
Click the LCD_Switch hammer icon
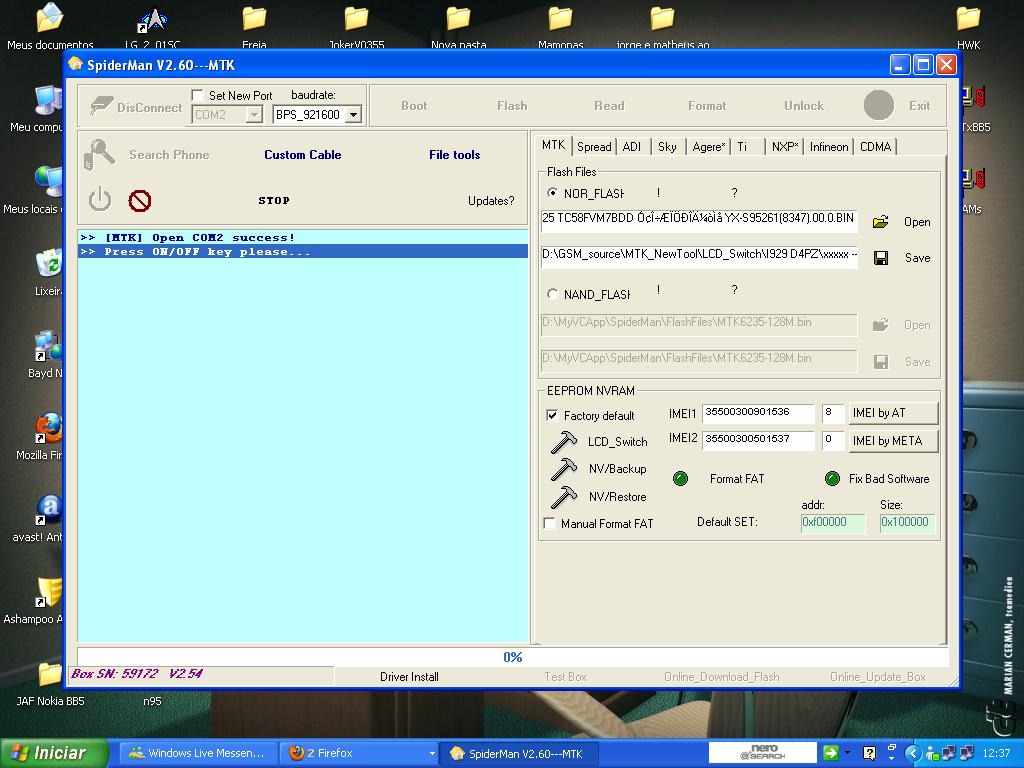pyautogui.click(x=564, y=441)
